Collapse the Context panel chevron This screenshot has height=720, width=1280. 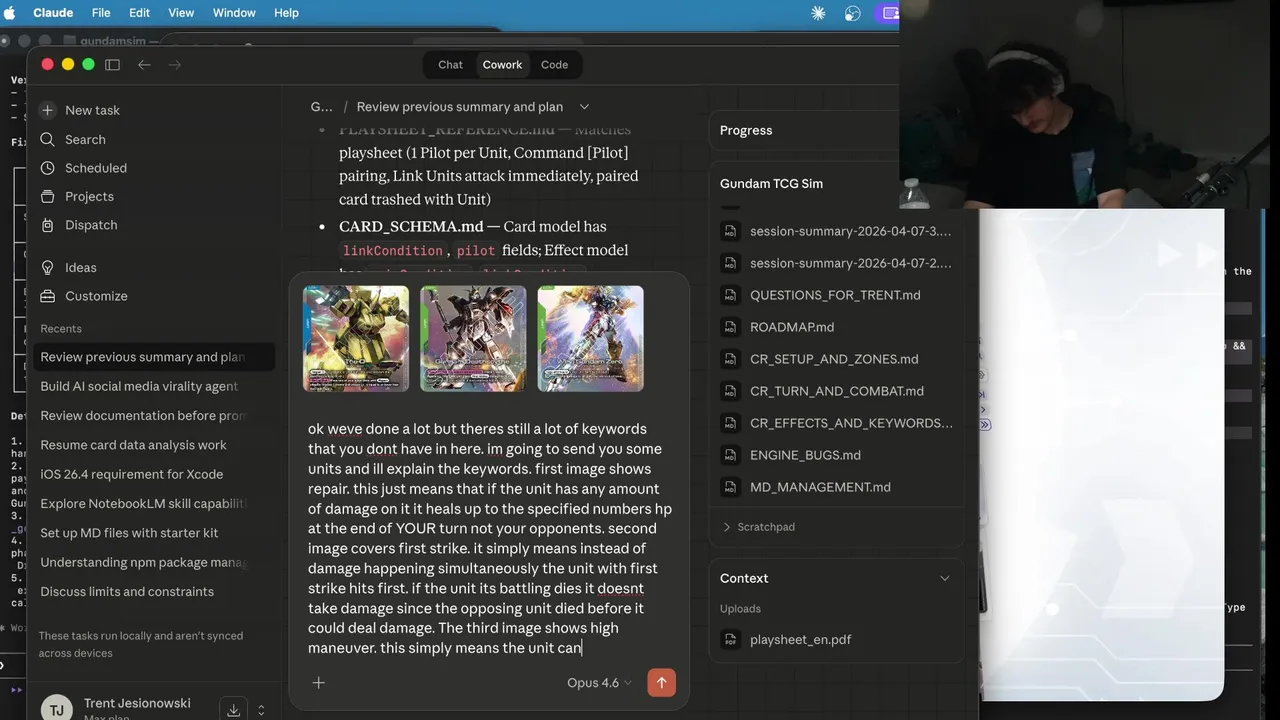tap(944, 578)
